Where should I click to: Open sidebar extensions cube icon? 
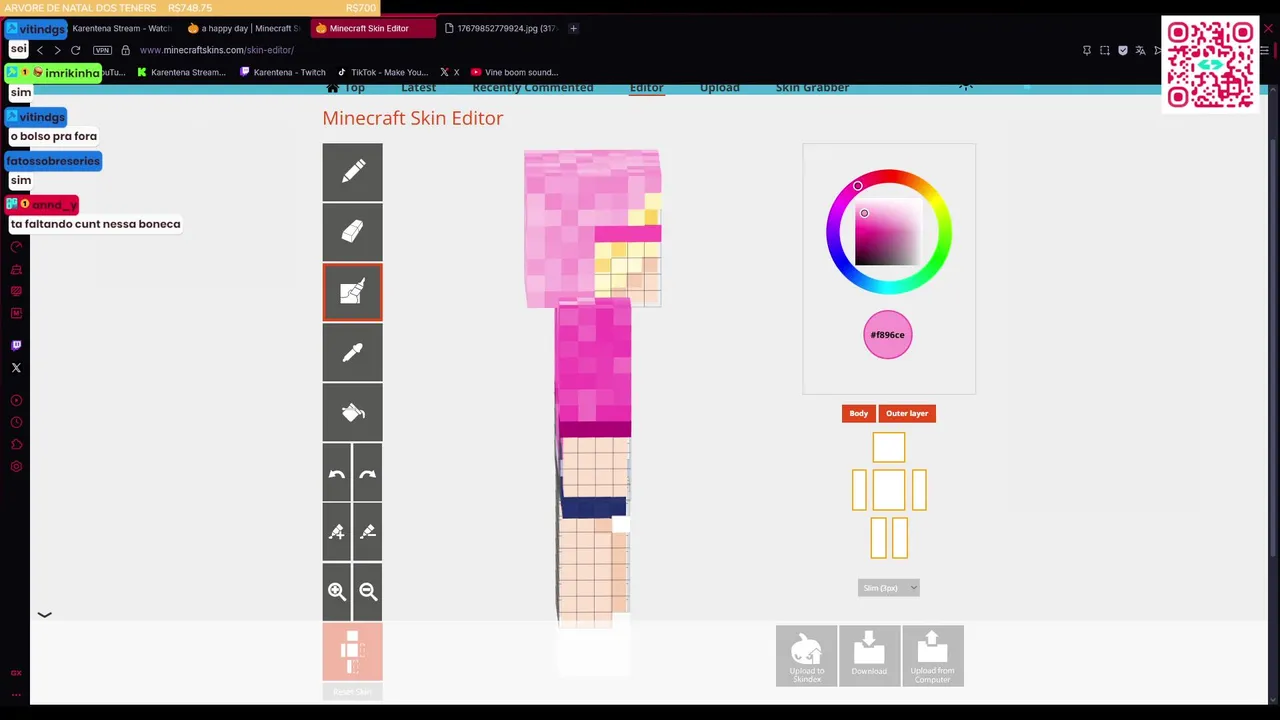tap(16, 445)
